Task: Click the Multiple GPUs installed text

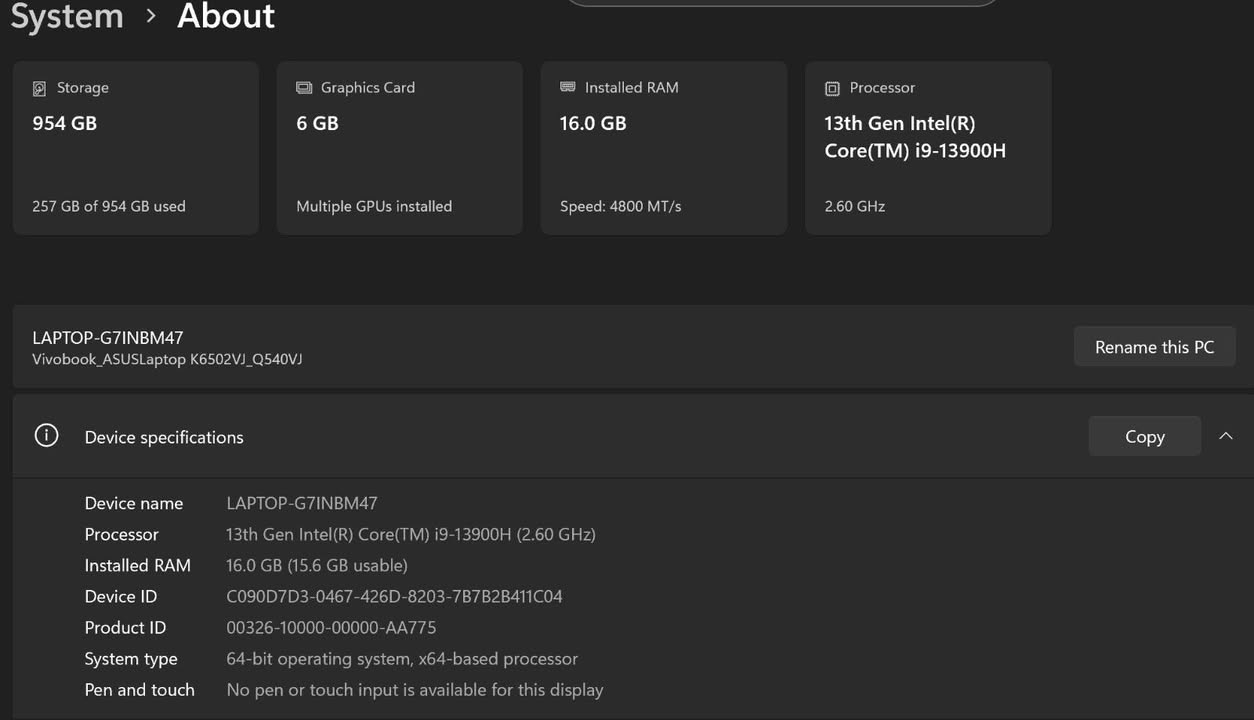Action: pyautogui.click(x=374, y=206)
